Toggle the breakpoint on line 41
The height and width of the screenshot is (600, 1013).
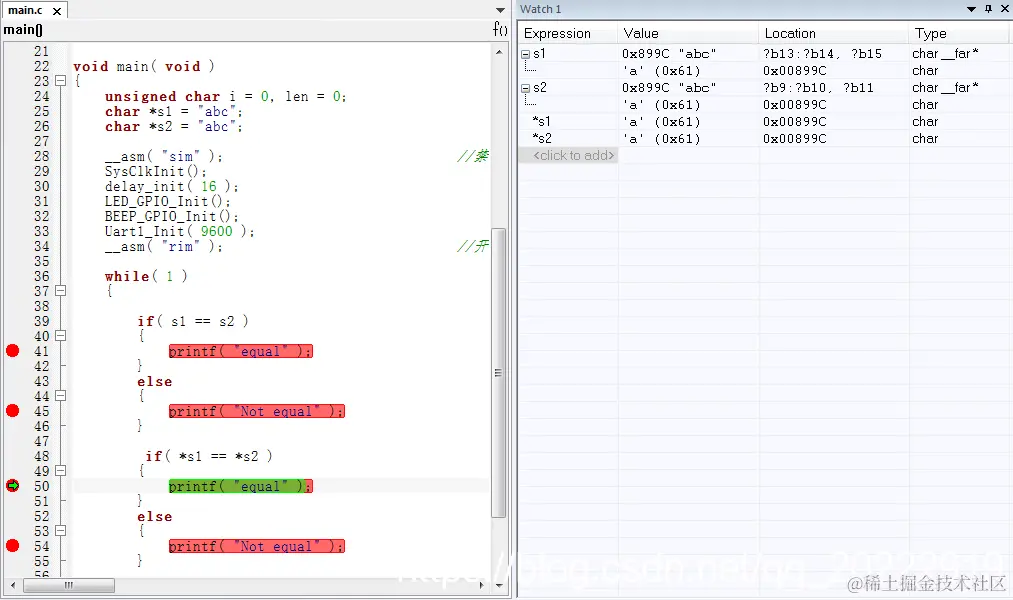[x=12, y=351]
